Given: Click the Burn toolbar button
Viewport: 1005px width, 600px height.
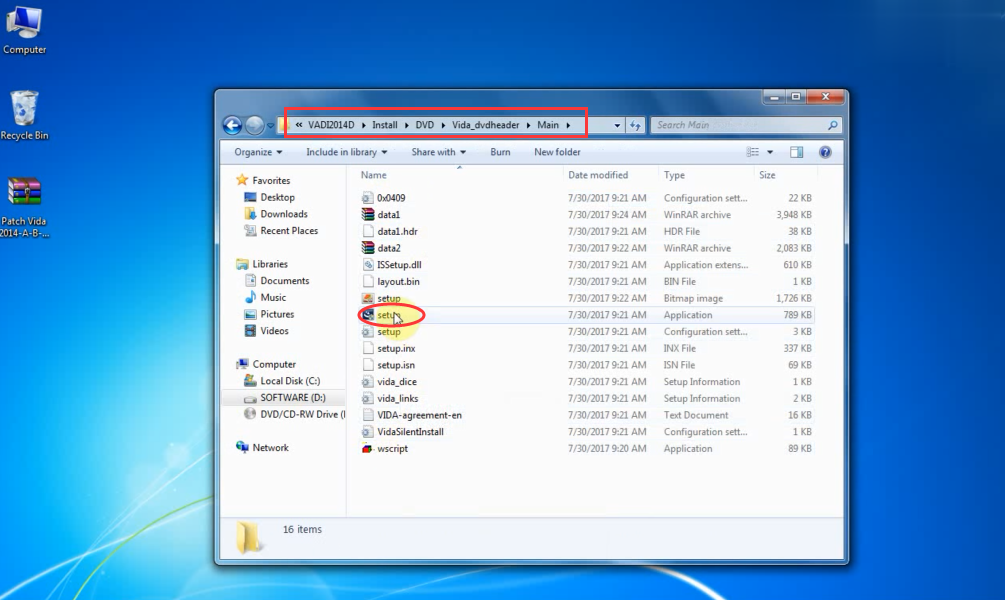Looking at the screenshot, I should pos(500,152).
